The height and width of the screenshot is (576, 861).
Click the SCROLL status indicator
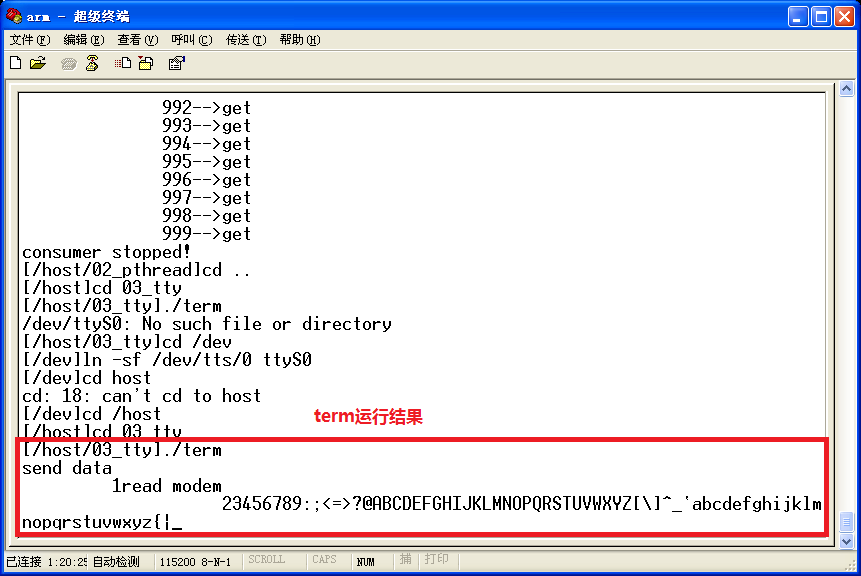266,560
